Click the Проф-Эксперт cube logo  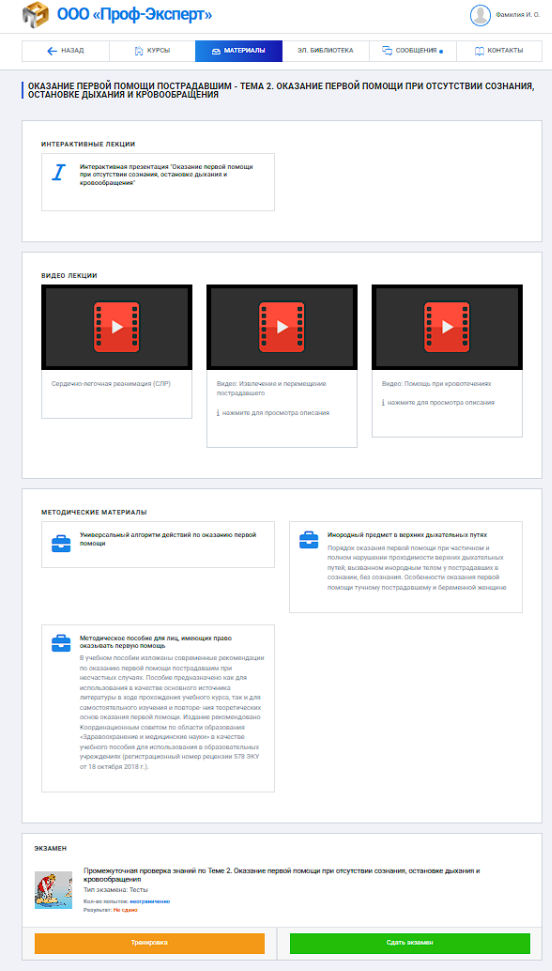36,15
